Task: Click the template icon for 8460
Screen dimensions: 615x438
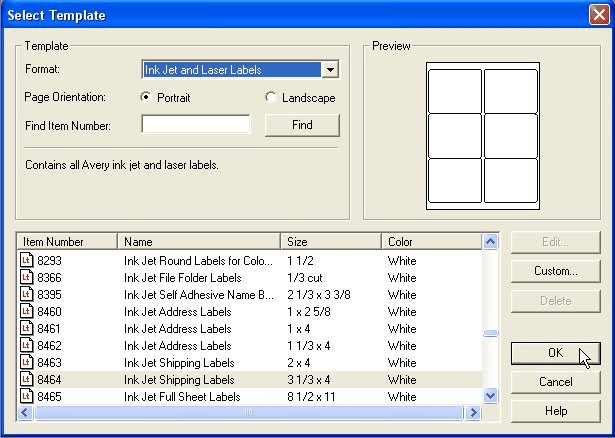Action: click(27, 312)
